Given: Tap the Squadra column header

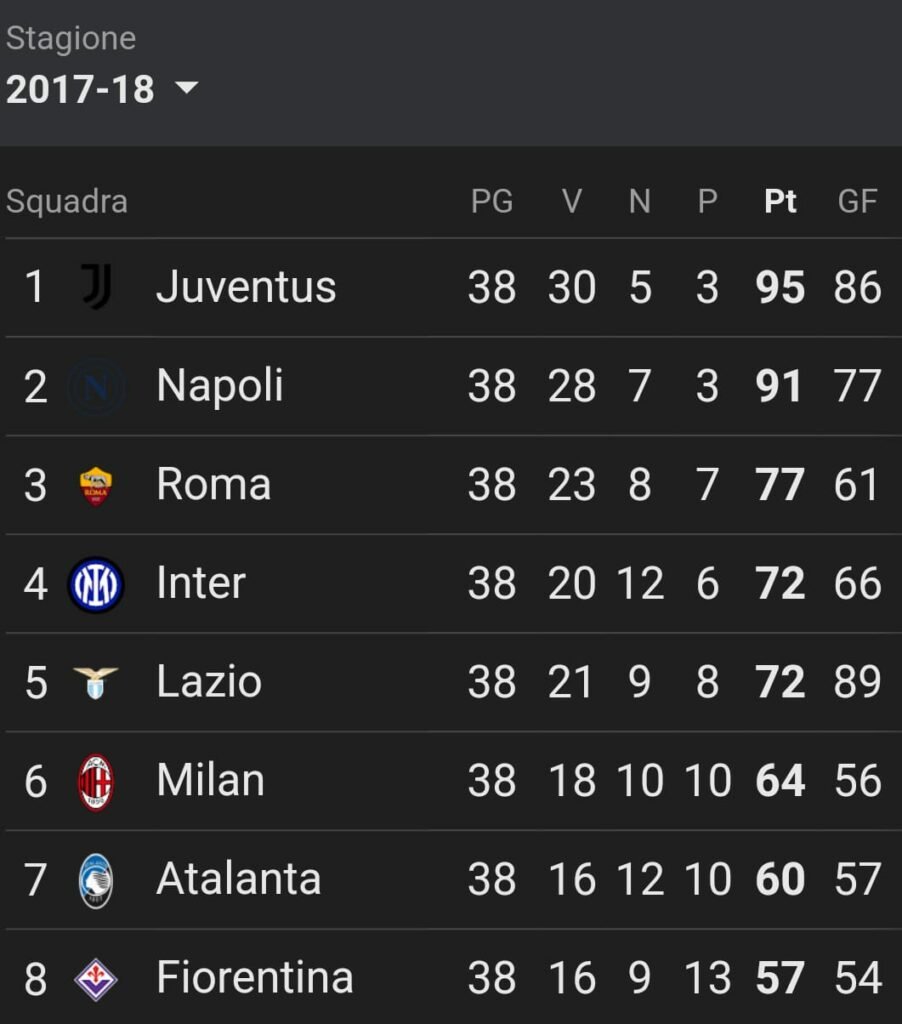Looking at the screenshot, I should [x=67, y=201].
